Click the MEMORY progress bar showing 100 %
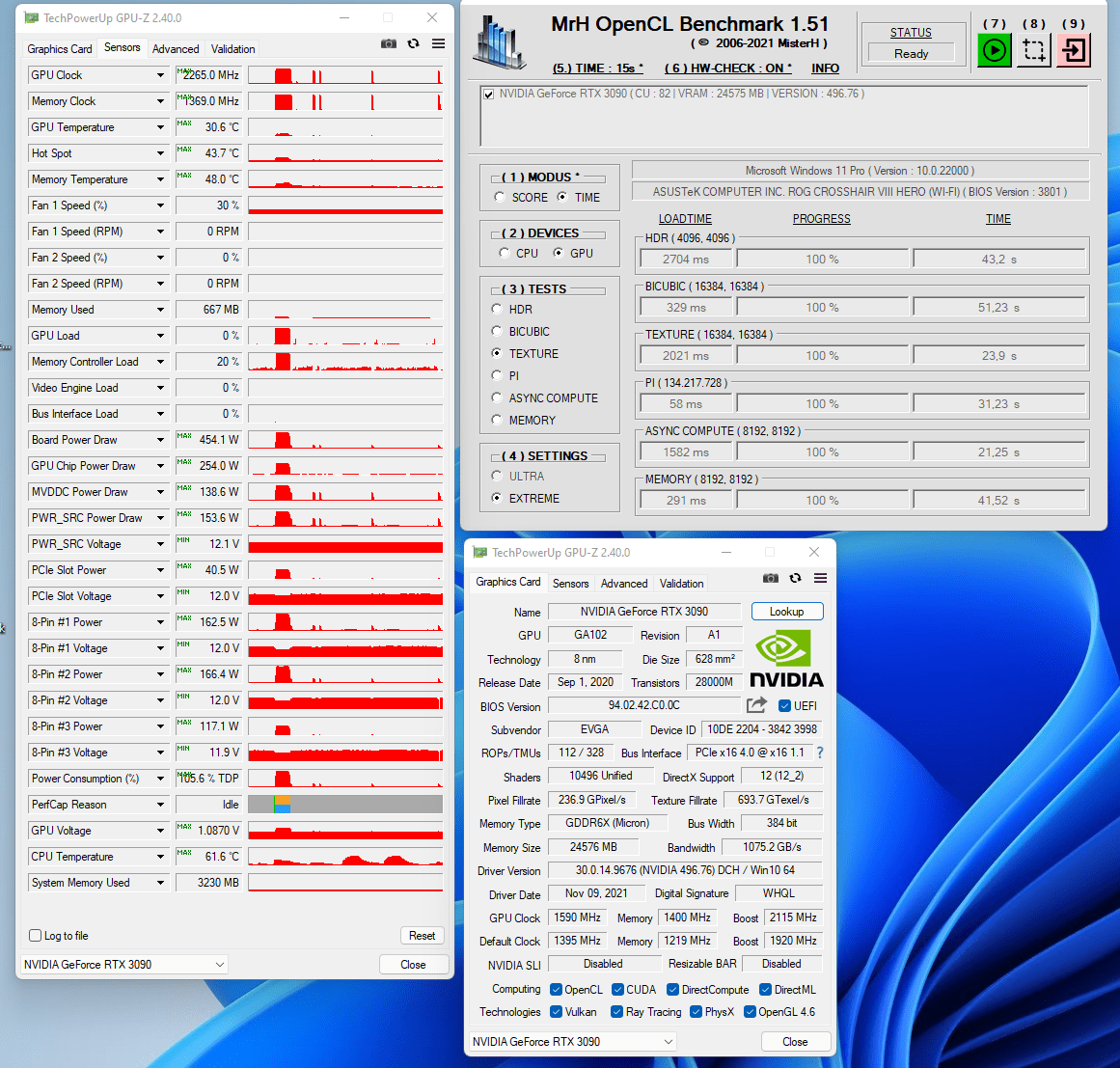 point(822,501)
